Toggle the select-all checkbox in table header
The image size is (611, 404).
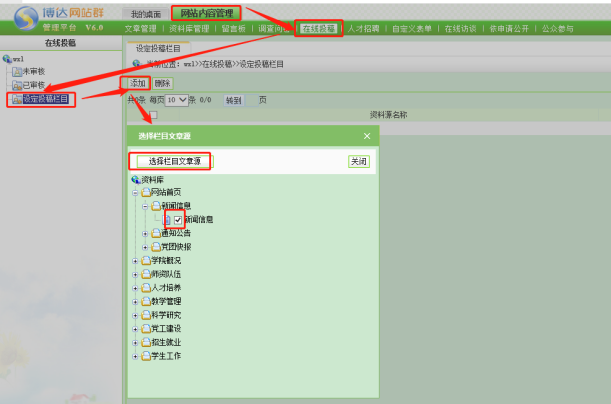pyautogui.click(x=153, y=115)
